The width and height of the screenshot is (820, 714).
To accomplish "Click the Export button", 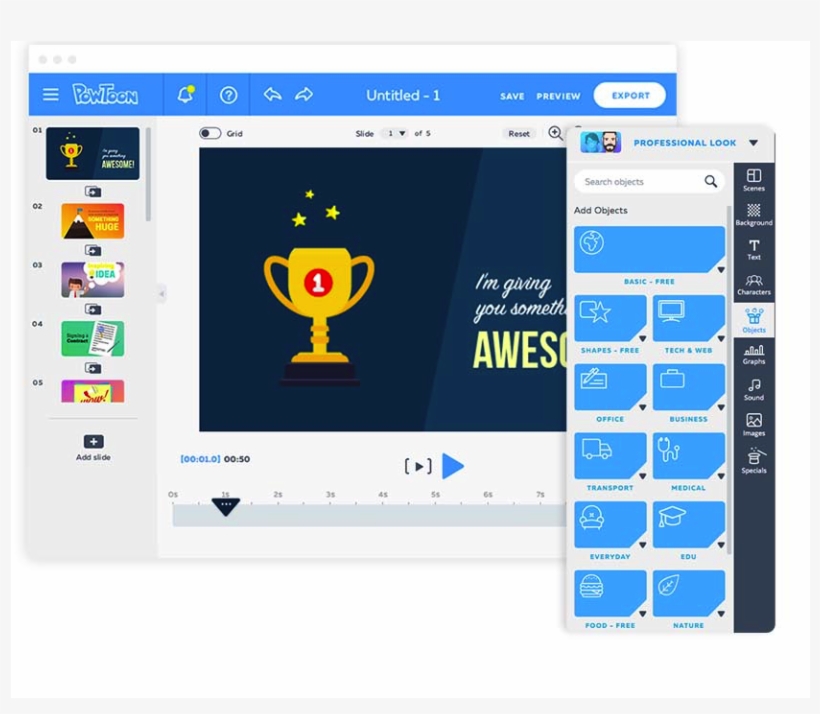I will pos(630,95).
